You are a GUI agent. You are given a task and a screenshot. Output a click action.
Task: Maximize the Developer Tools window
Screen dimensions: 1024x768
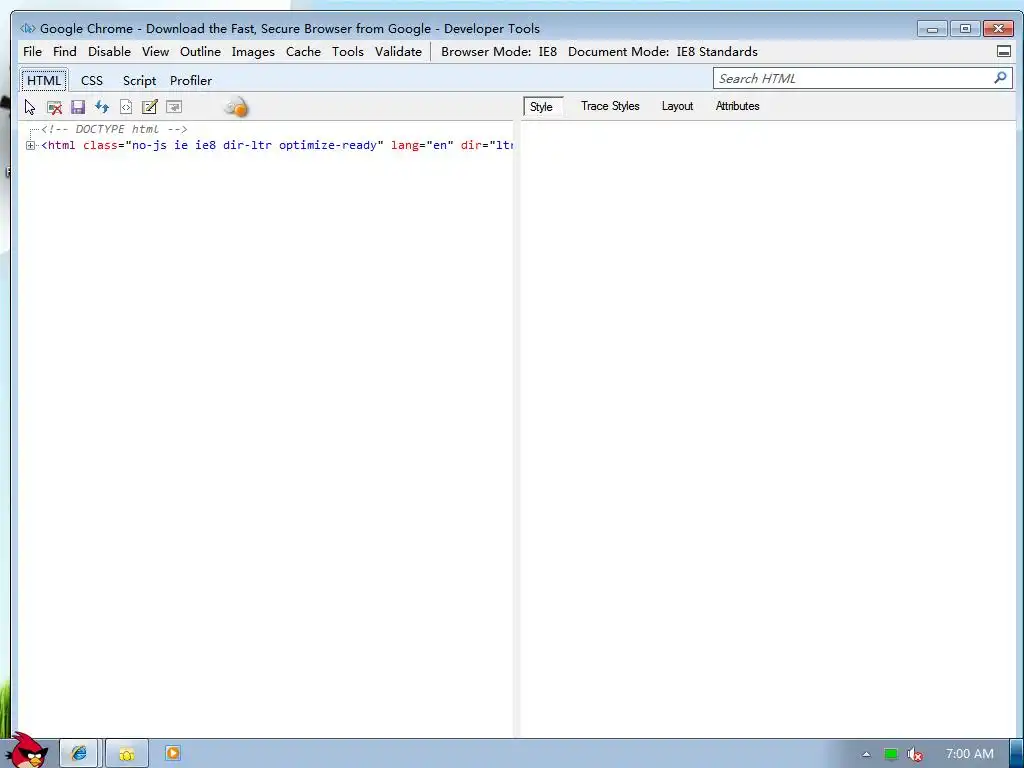(965, 29)
